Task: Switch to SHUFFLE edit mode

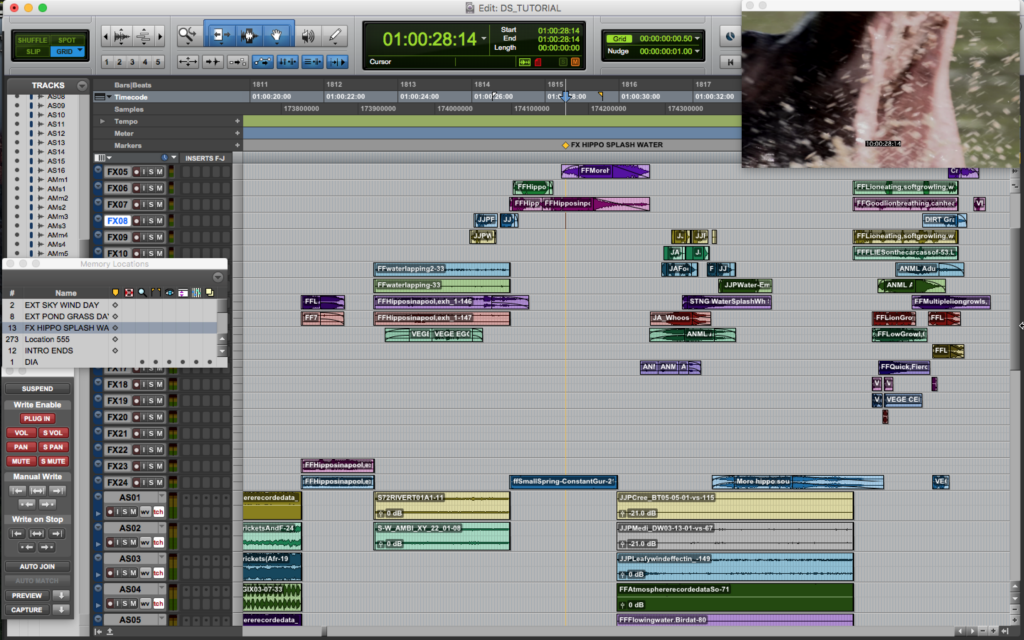Action: coord(32,40)
